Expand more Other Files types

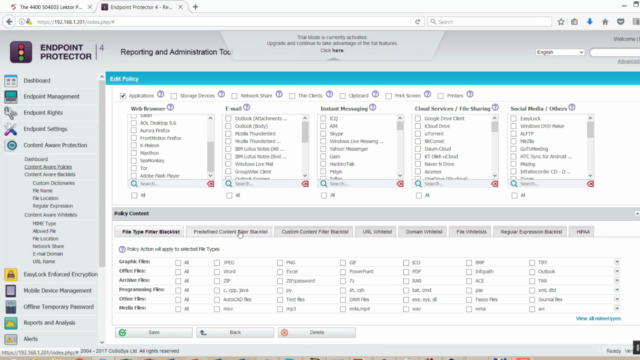point(617,299)
